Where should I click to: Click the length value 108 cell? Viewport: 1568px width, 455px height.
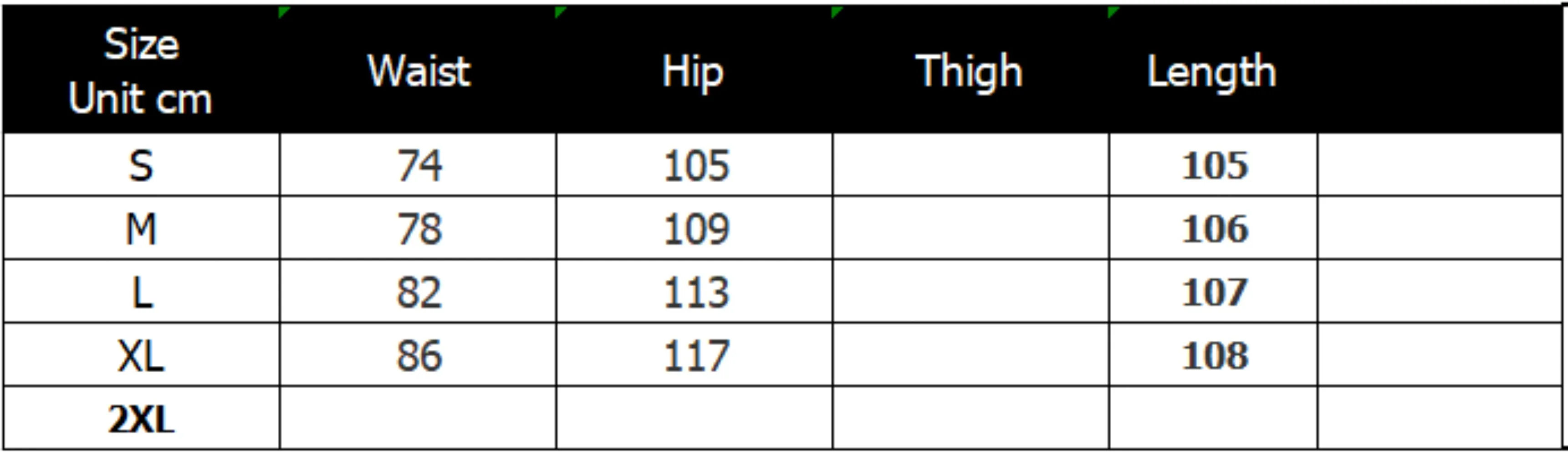[1214, 355]
